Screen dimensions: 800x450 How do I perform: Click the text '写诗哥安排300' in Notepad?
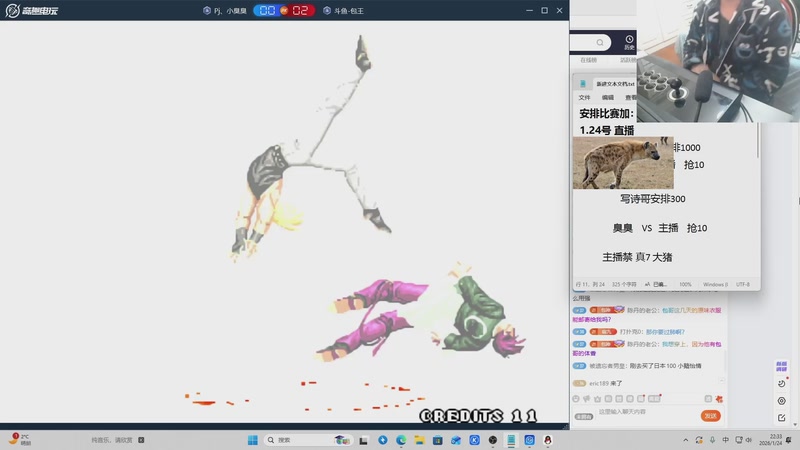pos(653,199)
